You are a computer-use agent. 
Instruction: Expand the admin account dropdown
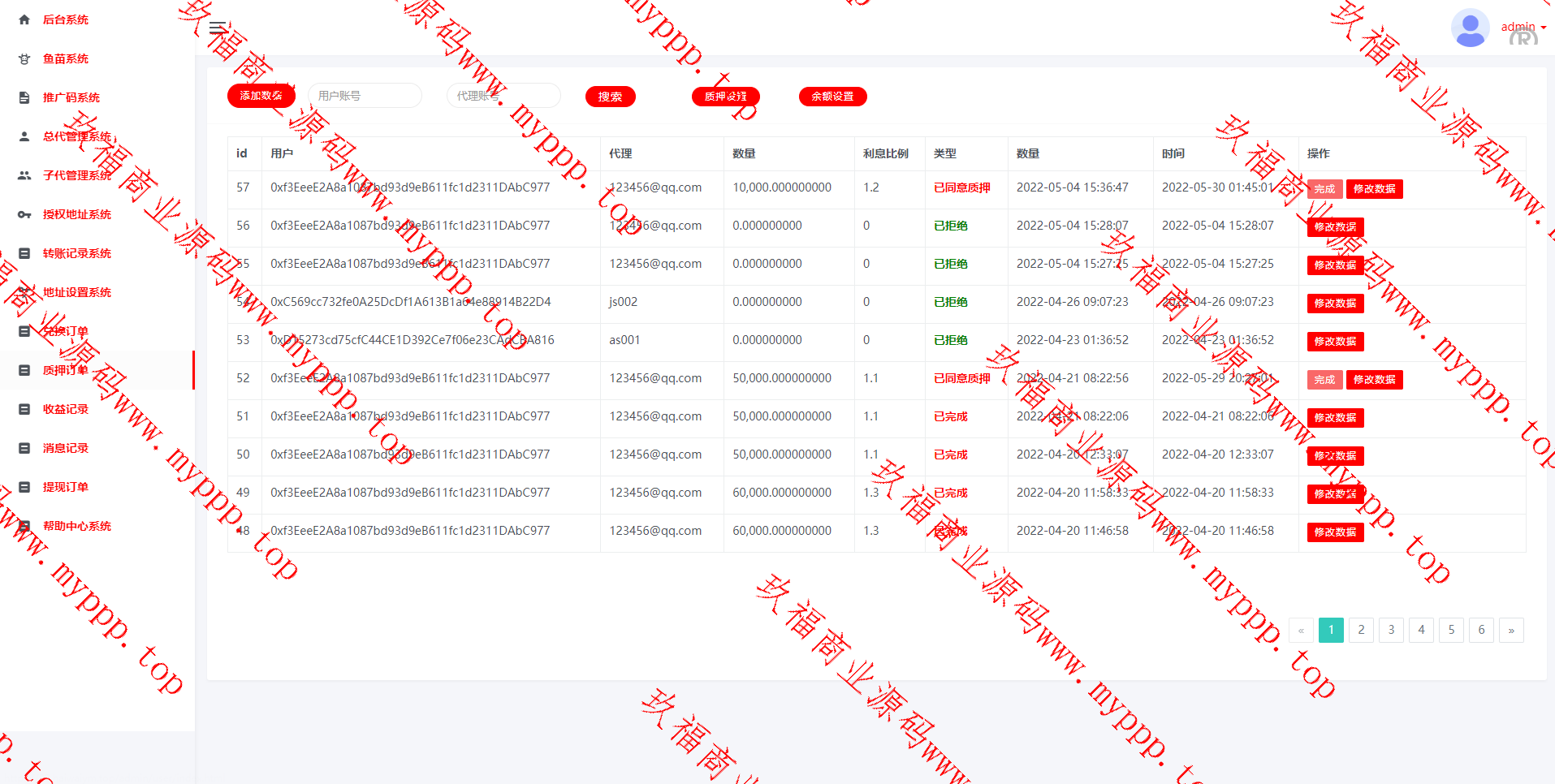pyautogui.click(x=1523, y=28)
